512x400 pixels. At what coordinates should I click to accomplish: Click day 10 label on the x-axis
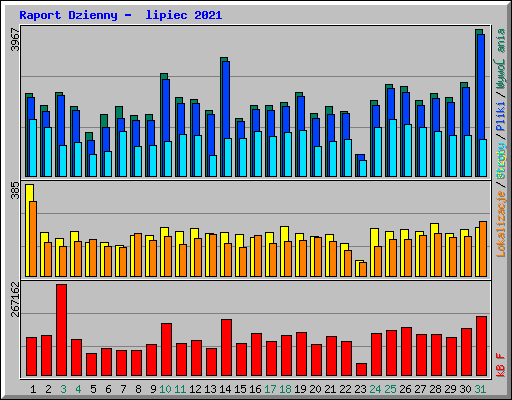pyautogui.click(x=165, y=389)
